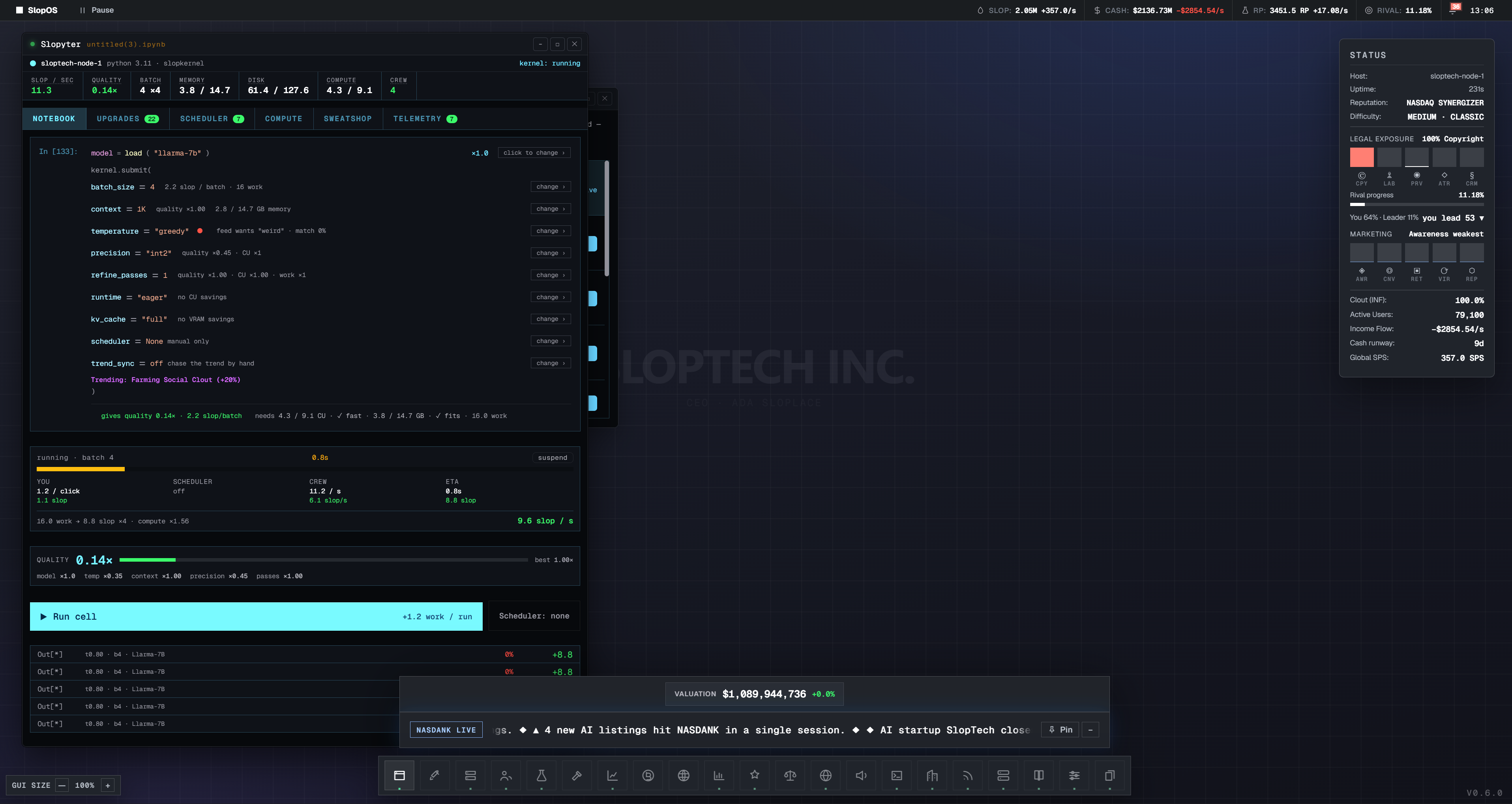1512x804 pixels.
Task: Collapse the NASDANK ticker with minus button
Action: tap(1090, 729)
